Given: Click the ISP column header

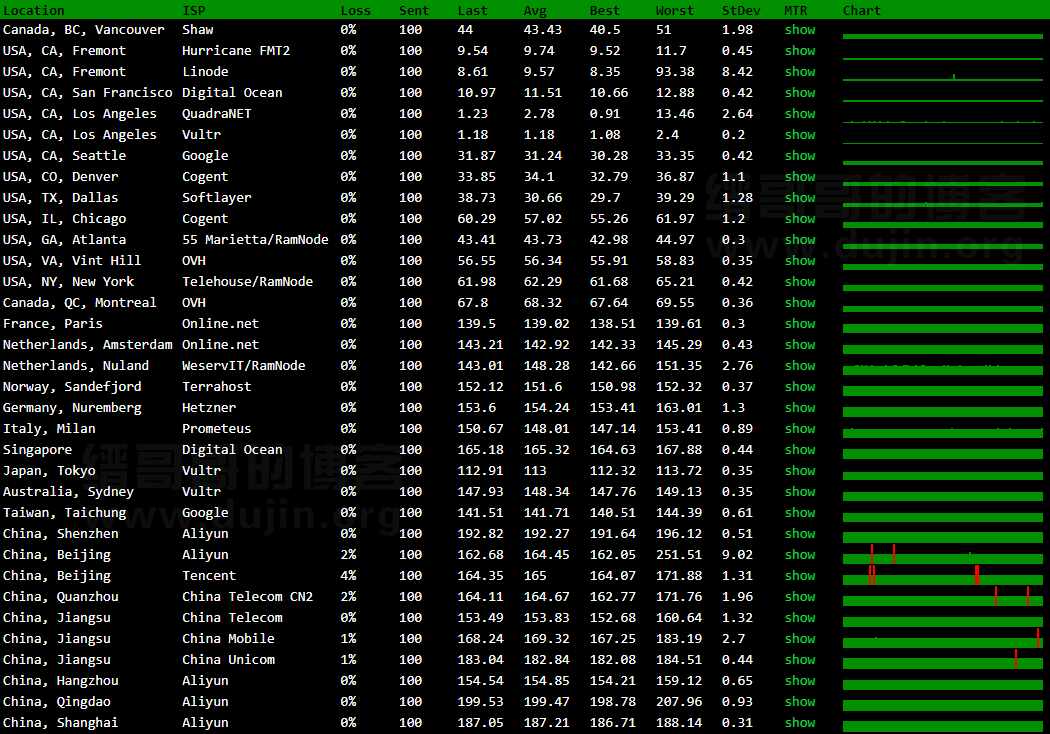Looking at the screenshot, I should coord(194,11).
